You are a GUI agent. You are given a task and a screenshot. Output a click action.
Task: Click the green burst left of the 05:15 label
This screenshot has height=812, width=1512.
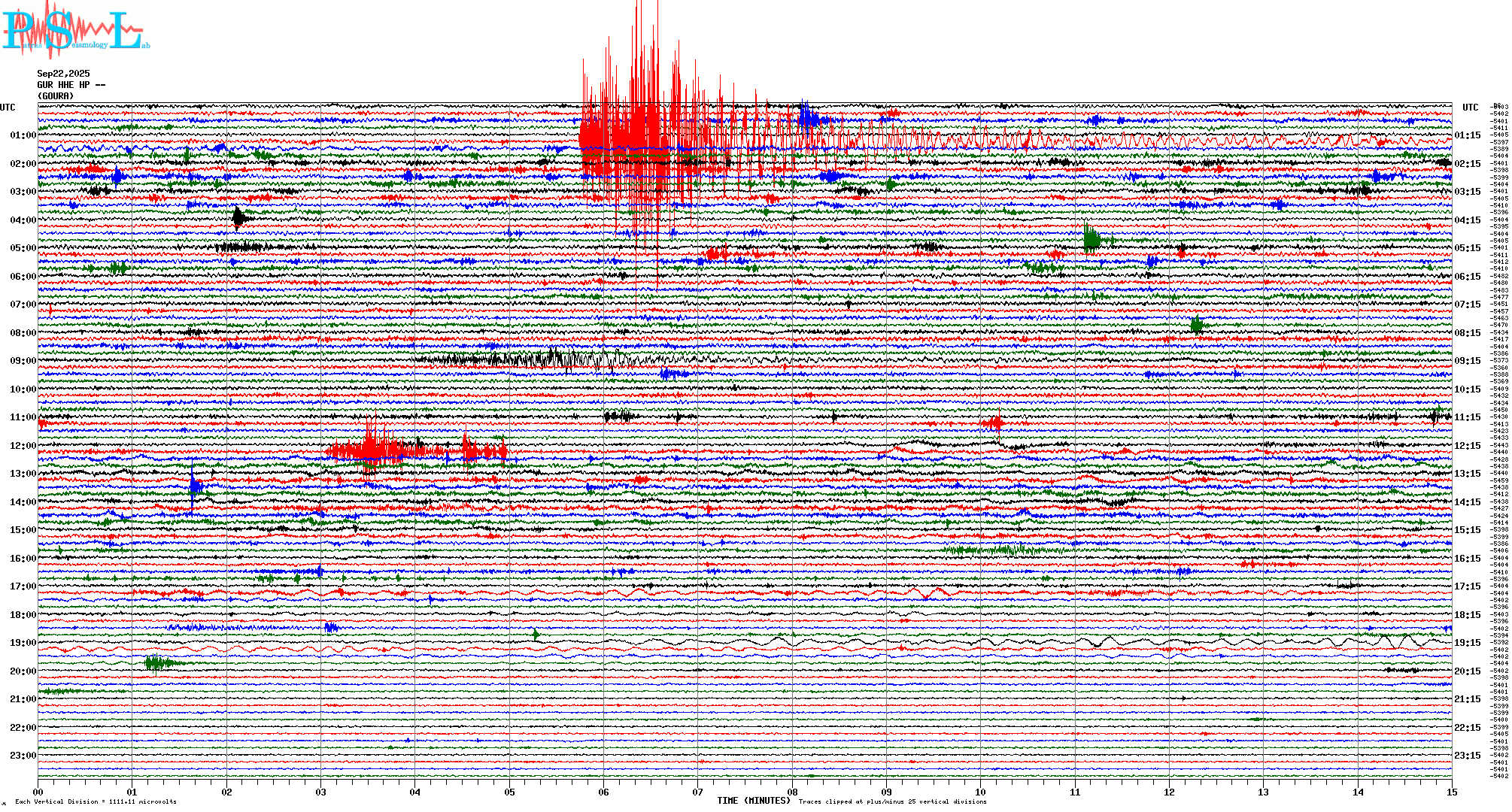pyautogui.click(x=1092, y=239)
